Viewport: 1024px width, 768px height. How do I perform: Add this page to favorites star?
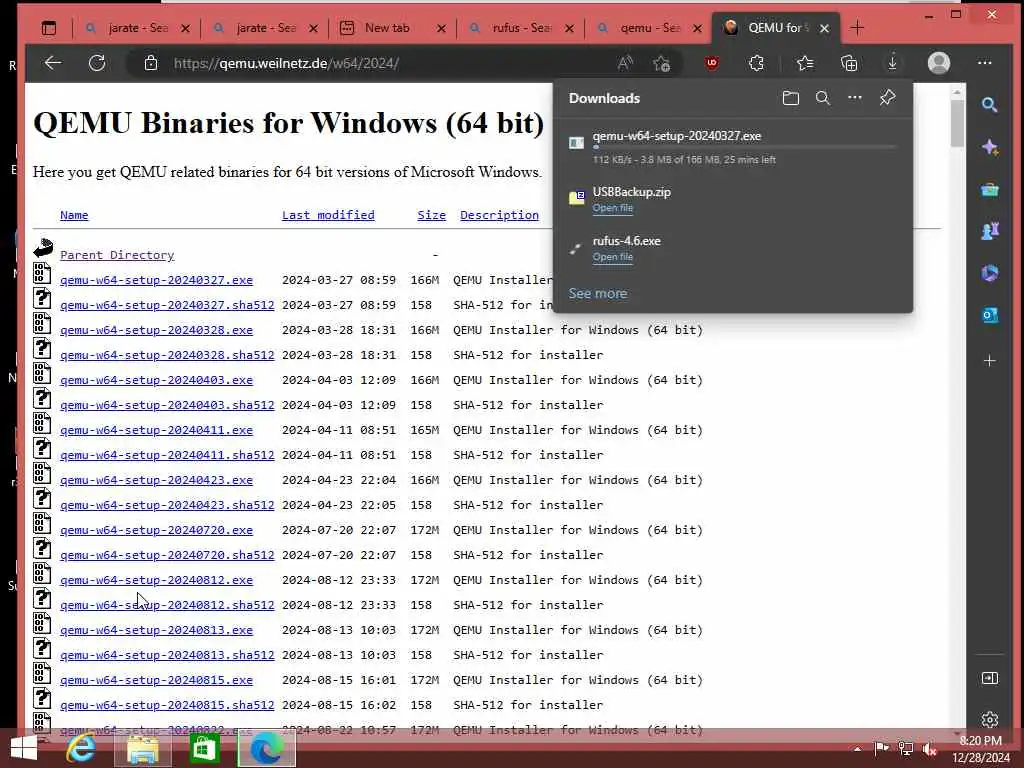[662, 63]
